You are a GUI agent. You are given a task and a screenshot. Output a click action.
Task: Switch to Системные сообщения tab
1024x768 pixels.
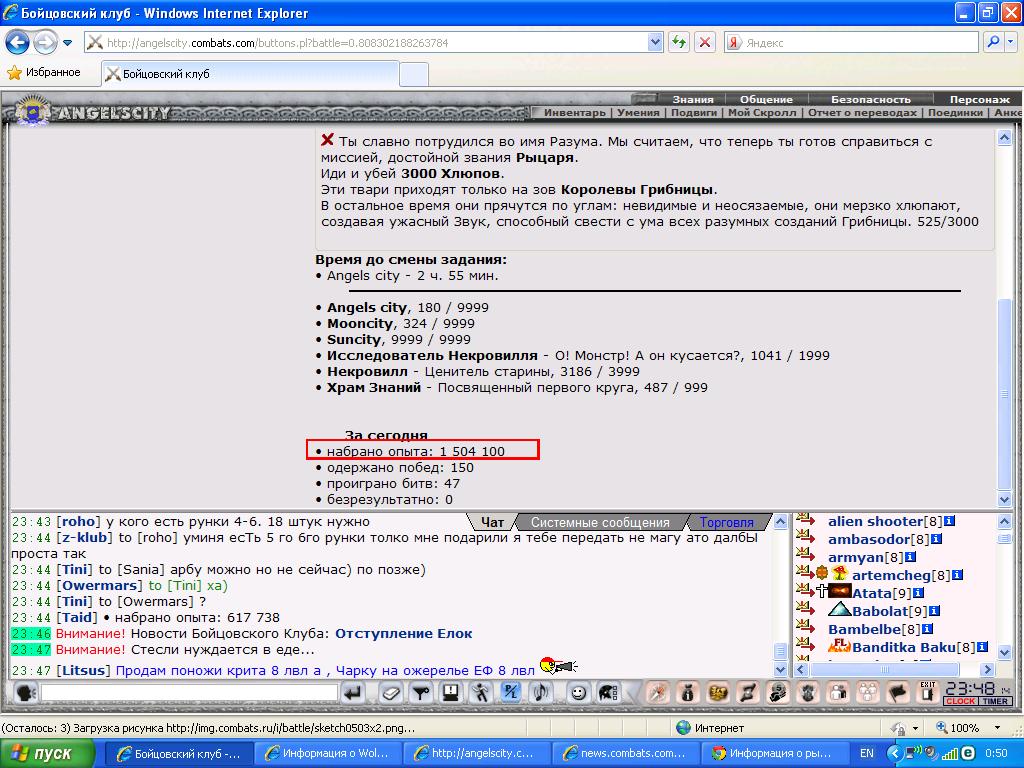(600, 522)
